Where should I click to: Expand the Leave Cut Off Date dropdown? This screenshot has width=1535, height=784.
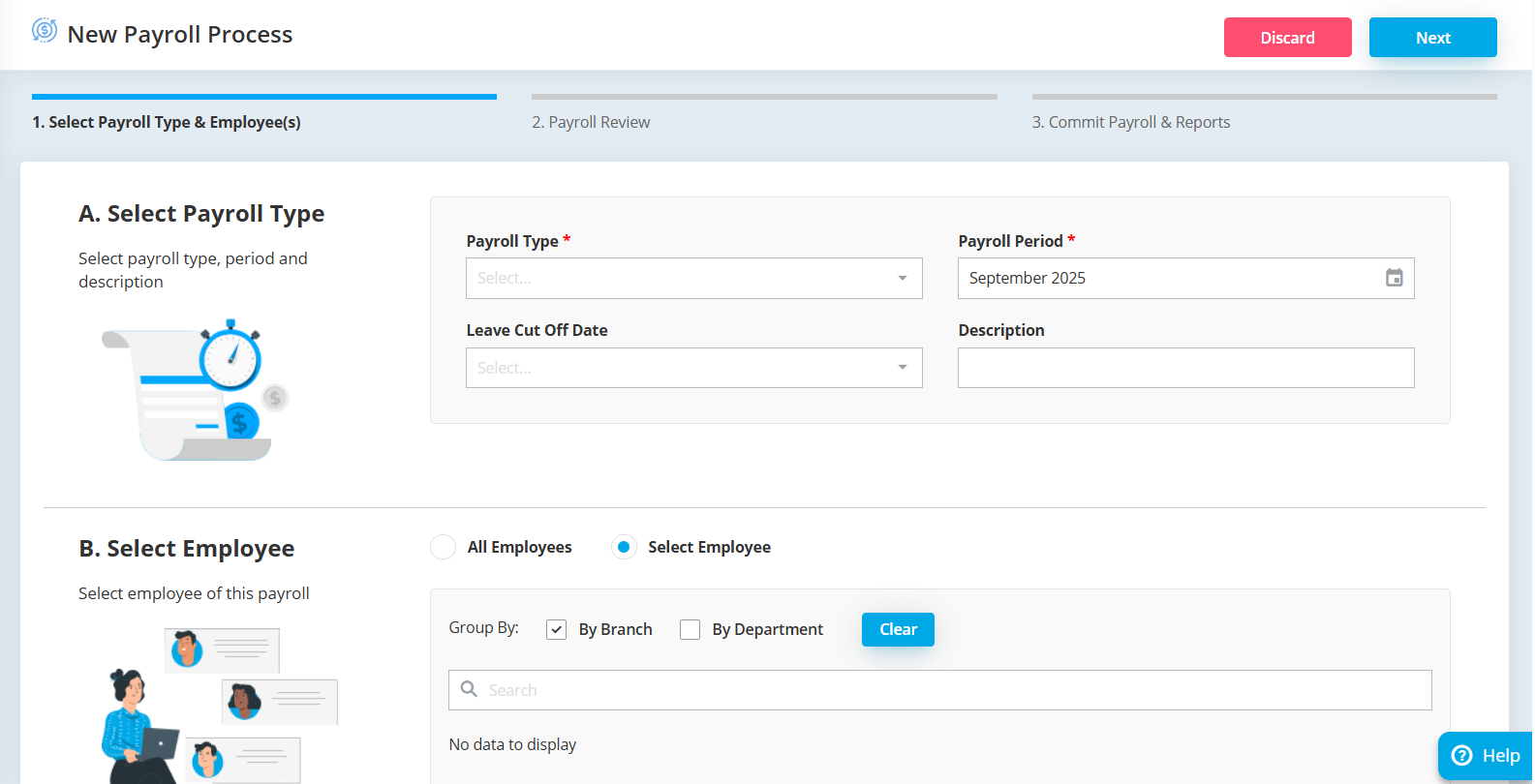[693, 368]
